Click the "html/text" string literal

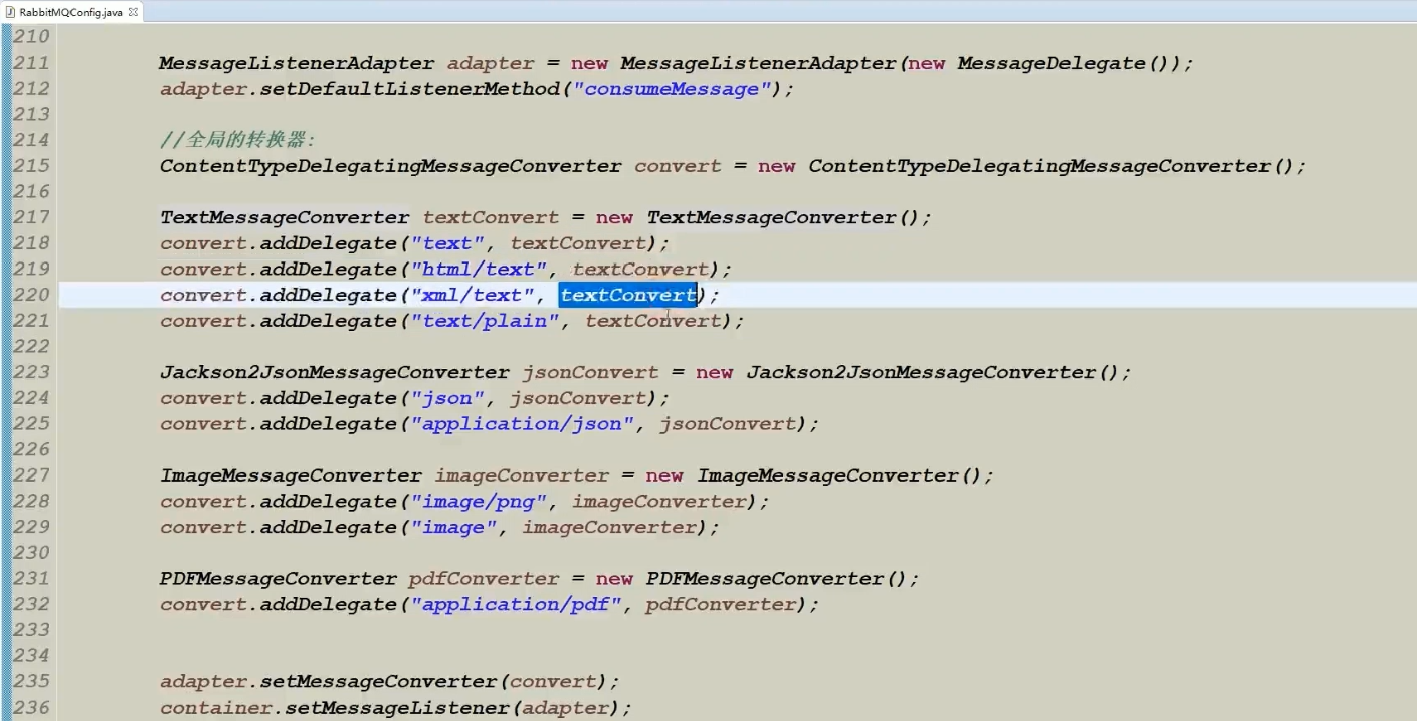(x=478, y=269)
